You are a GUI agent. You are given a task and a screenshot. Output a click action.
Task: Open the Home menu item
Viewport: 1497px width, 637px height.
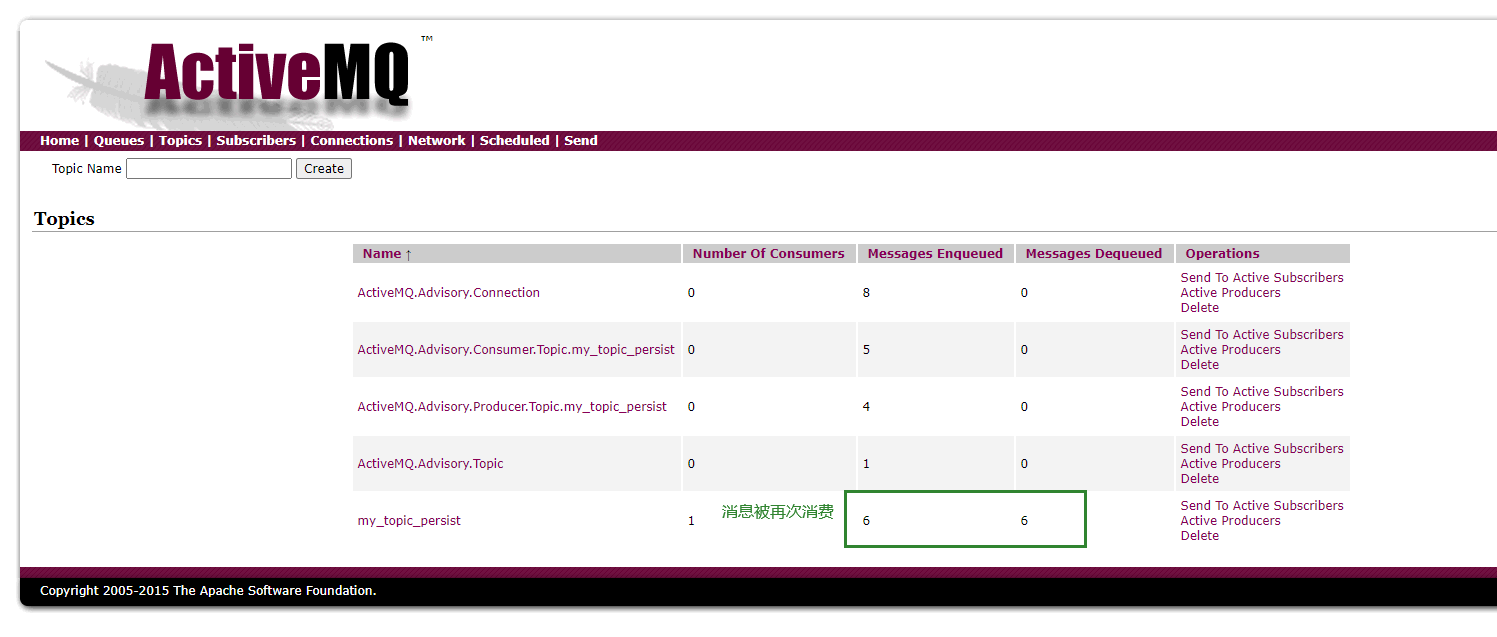[x=59, y=141]
